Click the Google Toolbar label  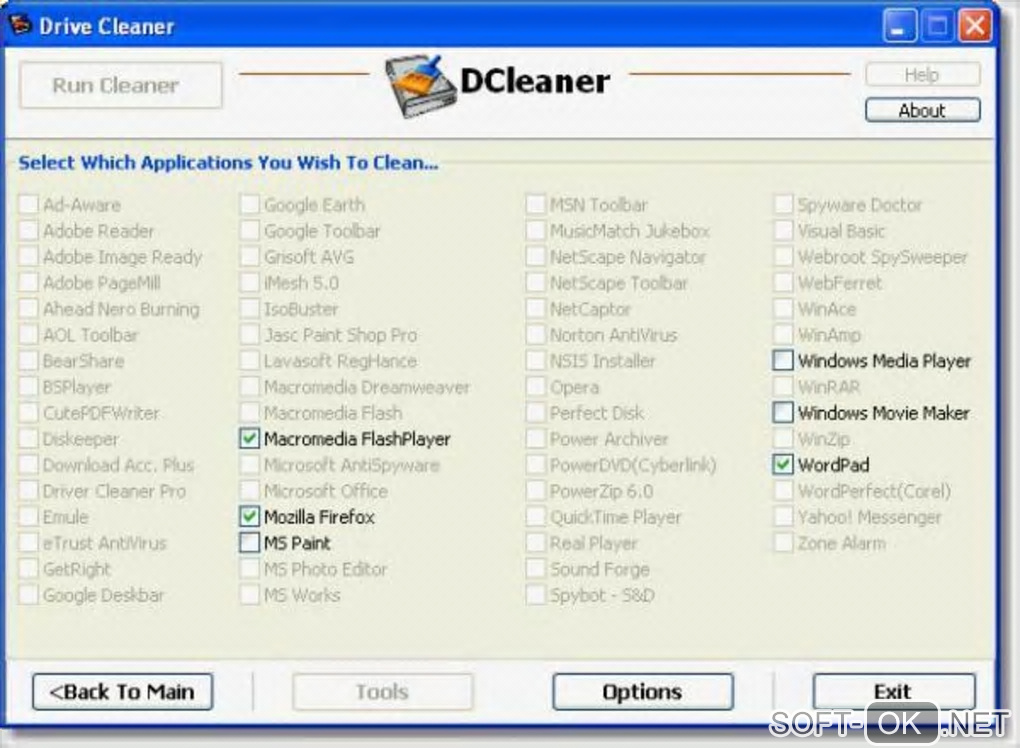[x=322, y=231]
